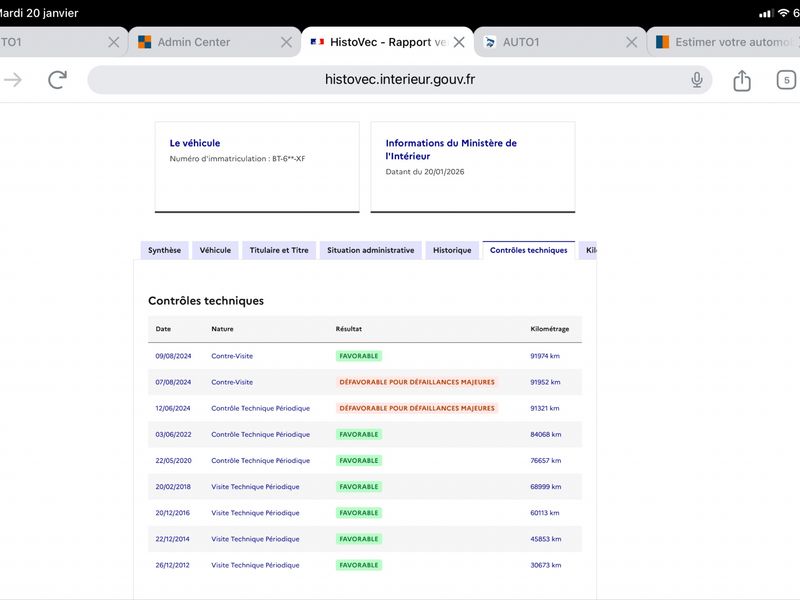Open the Véhicule tab

pyautogui.click(x=215, y=250)
